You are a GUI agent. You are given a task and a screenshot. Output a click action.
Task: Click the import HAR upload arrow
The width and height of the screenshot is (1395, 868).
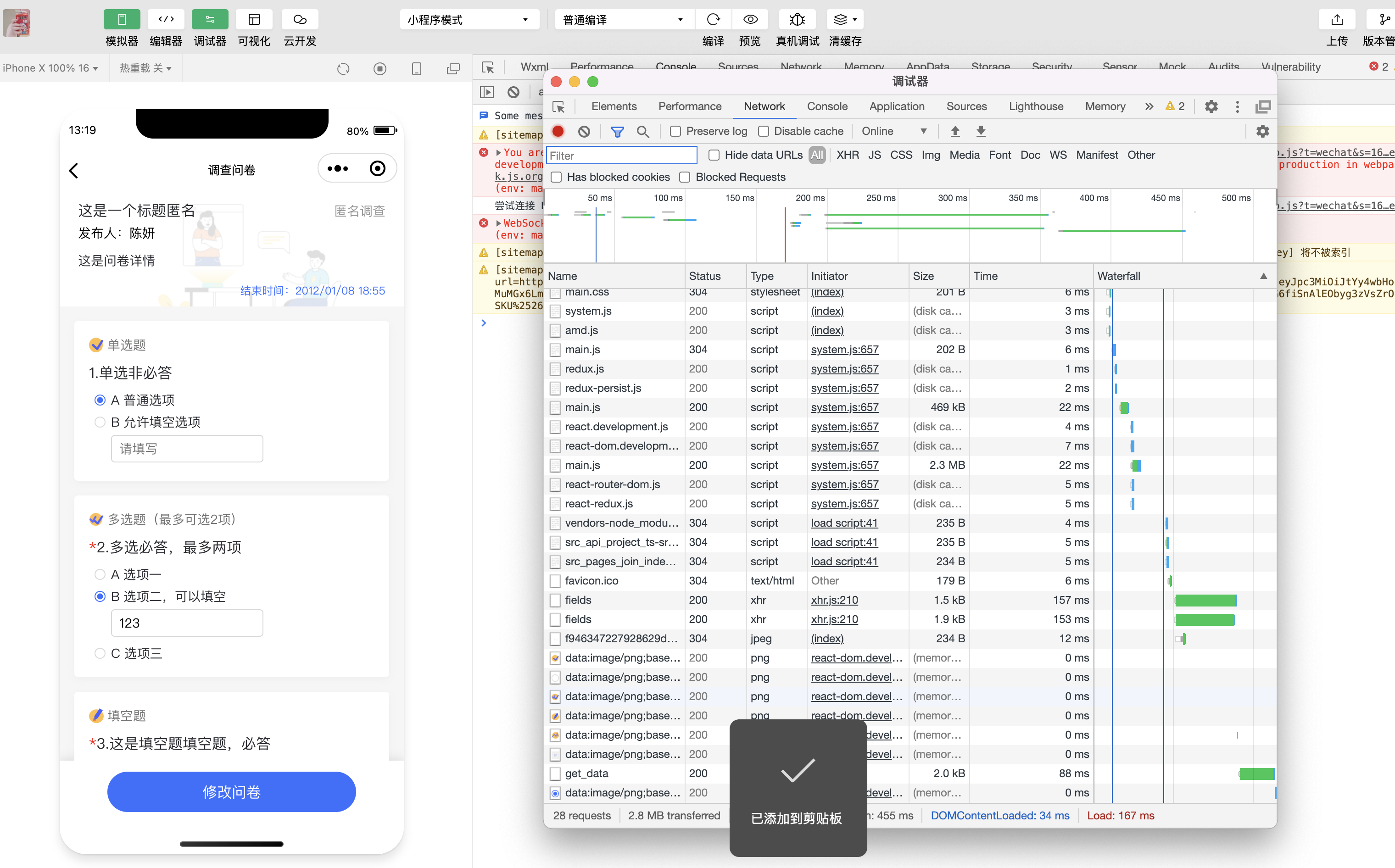(954, 132)
